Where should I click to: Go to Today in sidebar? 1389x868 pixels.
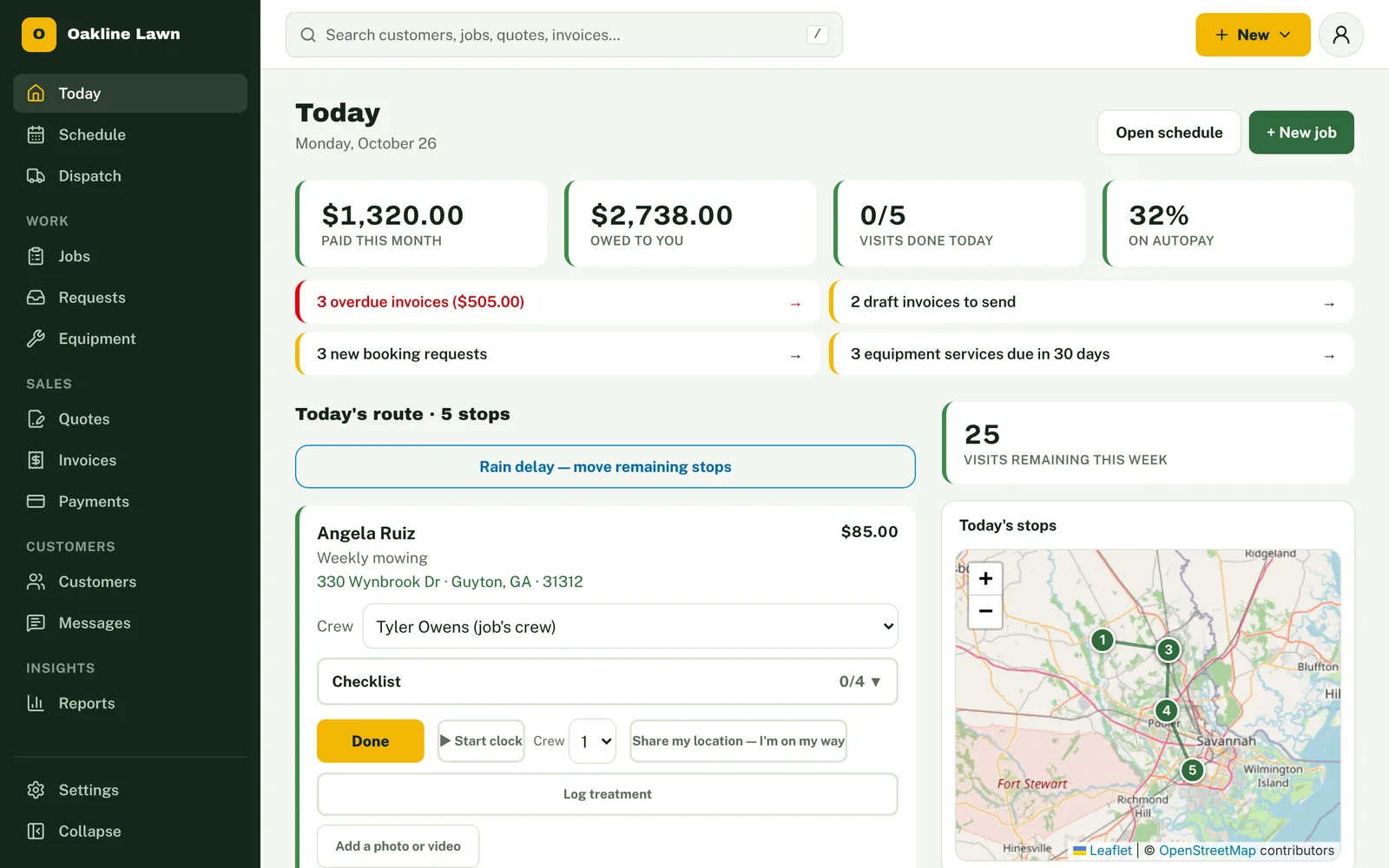(130, 93)
